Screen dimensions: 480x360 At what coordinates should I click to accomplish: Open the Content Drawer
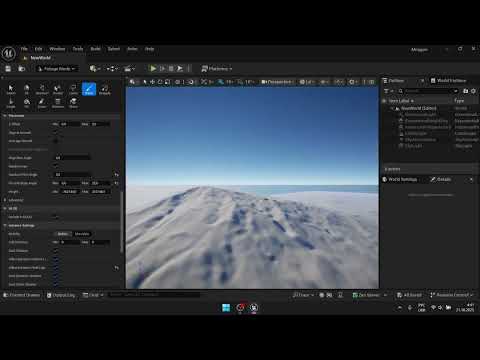point(21,295)
